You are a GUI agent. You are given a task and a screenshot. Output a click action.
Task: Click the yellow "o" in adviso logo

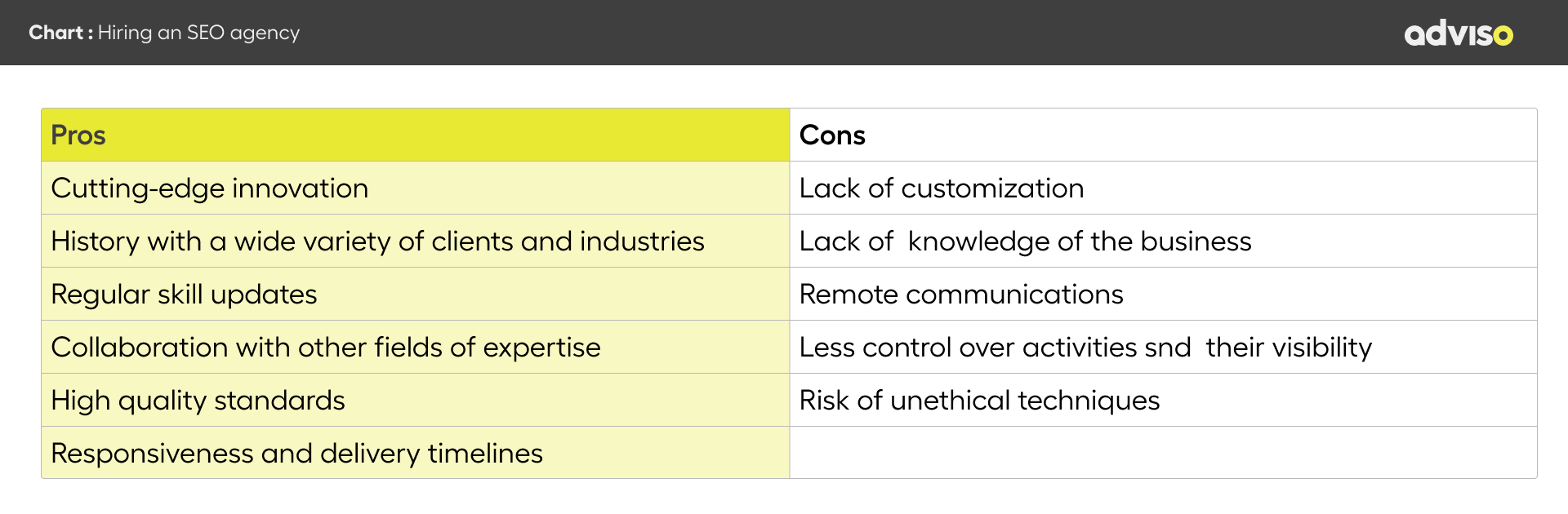point(1503,35)
